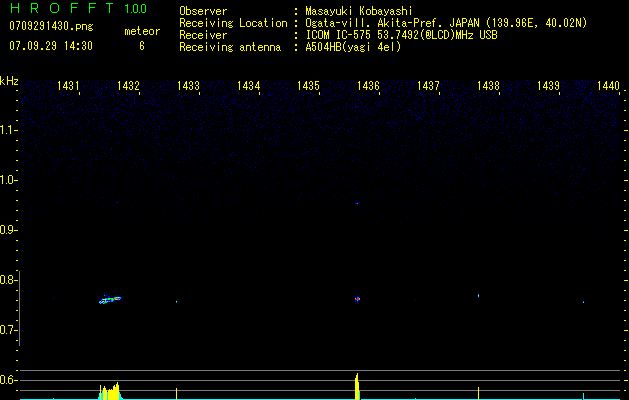Click the 1434 time axis label
Image resolution: width=629 pixels, height=400 pixels.
248,85
